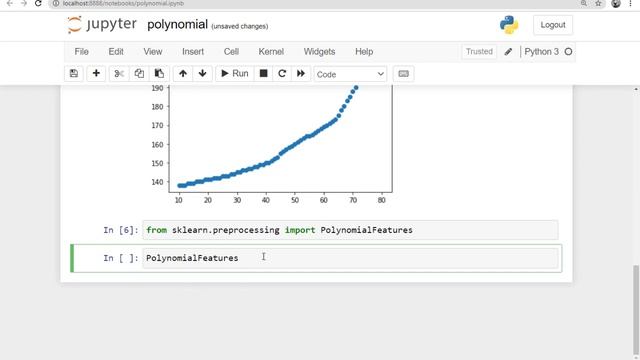Open the Edit menu
Image resolution: width=640 pixels, height=360 pixels.
(116, 51)
